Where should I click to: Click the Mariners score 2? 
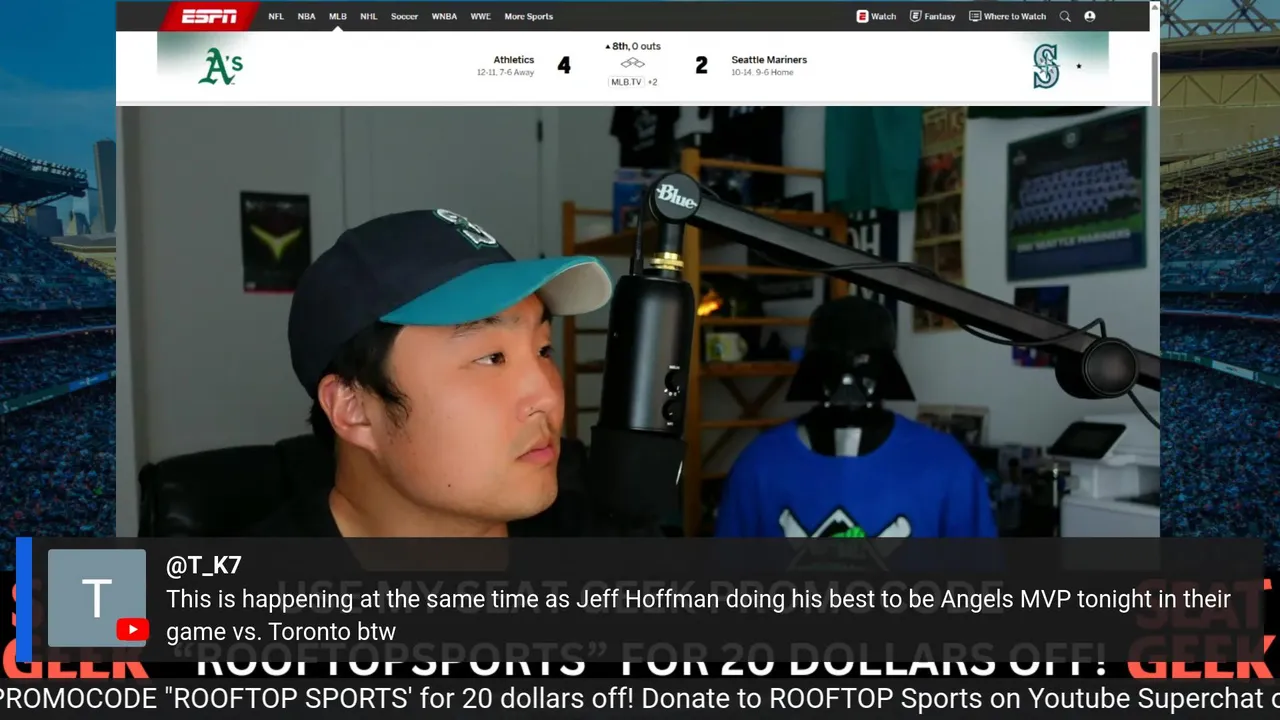pyautogui.click(x=701, y=66)
